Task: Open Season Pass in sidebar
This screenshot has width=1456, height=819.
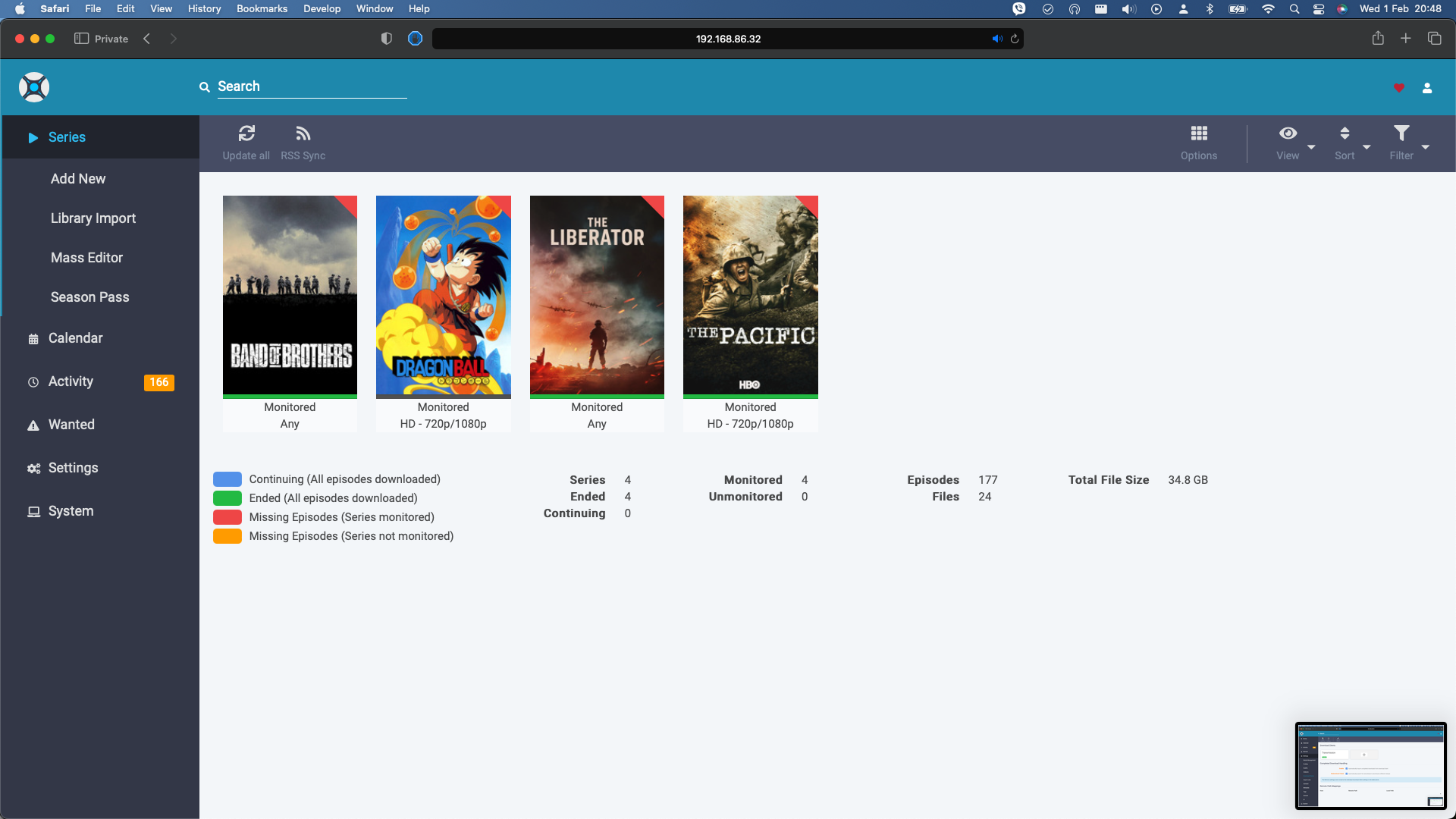Action: coord(101,297)
